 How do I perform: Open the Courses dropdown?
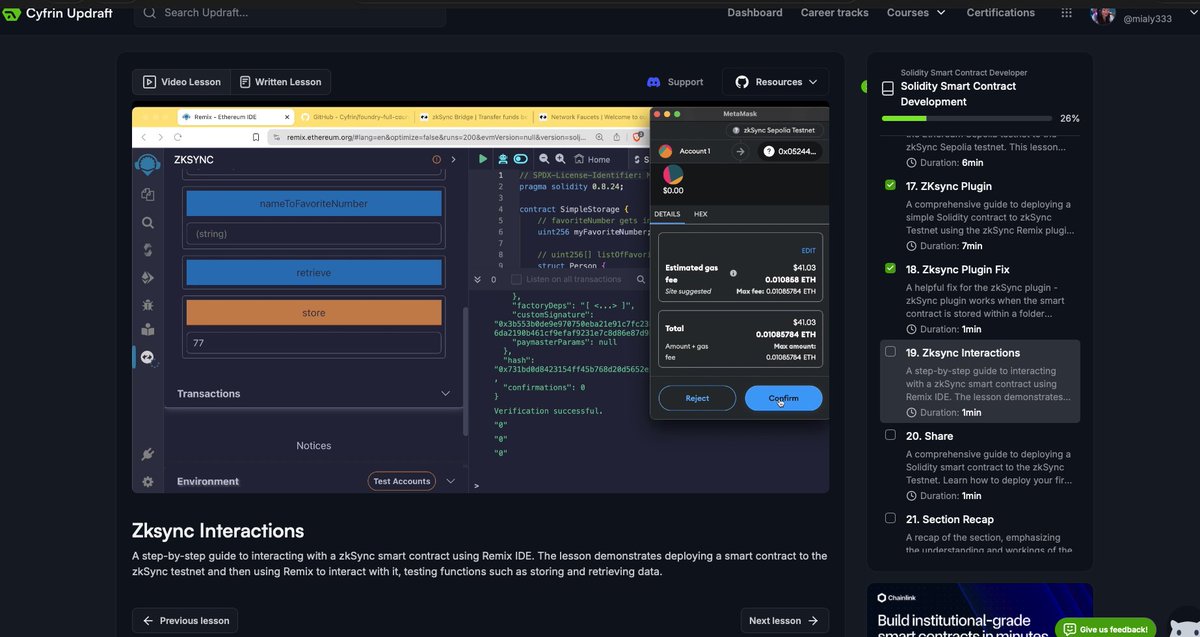(915, 13)
